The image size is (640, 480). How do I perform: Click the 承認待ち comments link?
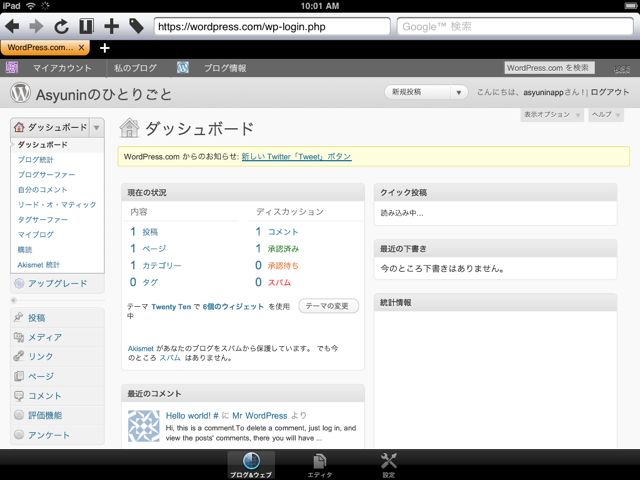[283, 266]
